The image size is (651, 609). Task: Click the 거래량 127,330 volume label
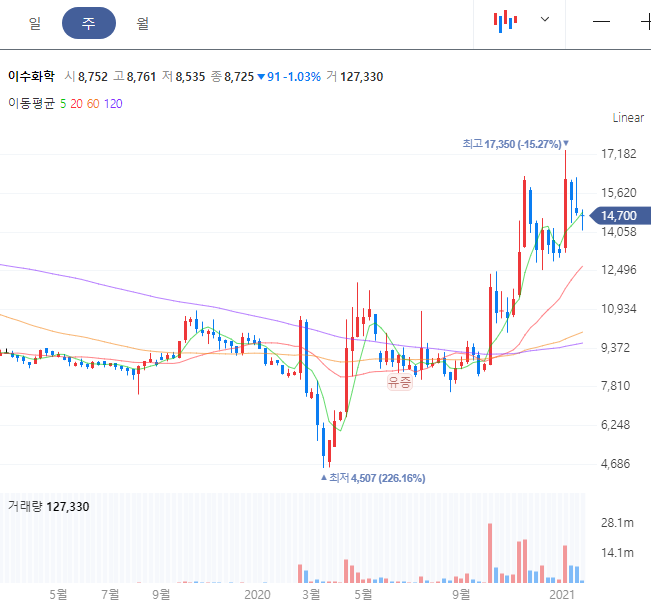49,506
